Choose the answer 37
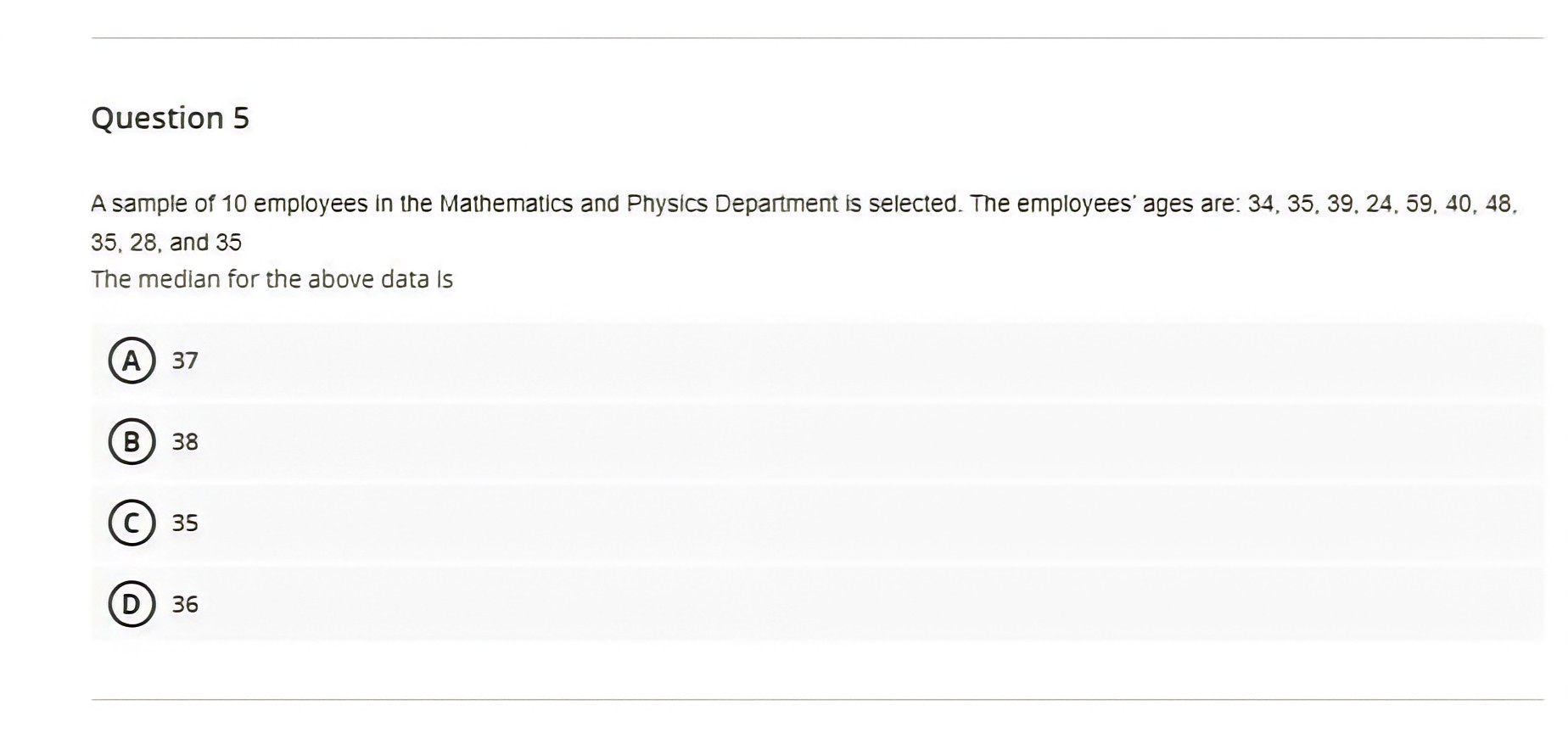1568x733 pixels. click(x=184, y=361)
